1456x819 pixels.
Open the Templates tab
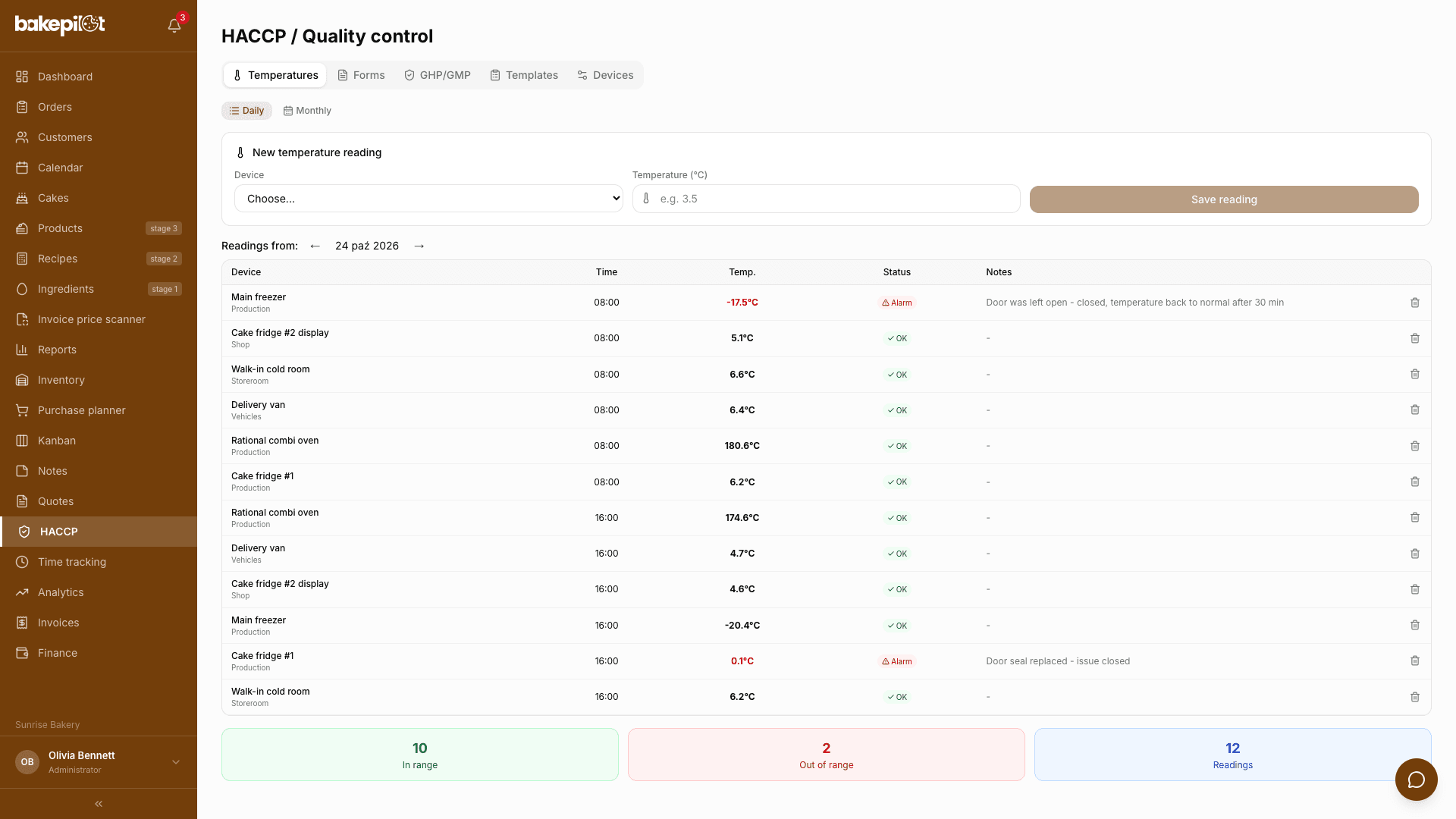524,75
